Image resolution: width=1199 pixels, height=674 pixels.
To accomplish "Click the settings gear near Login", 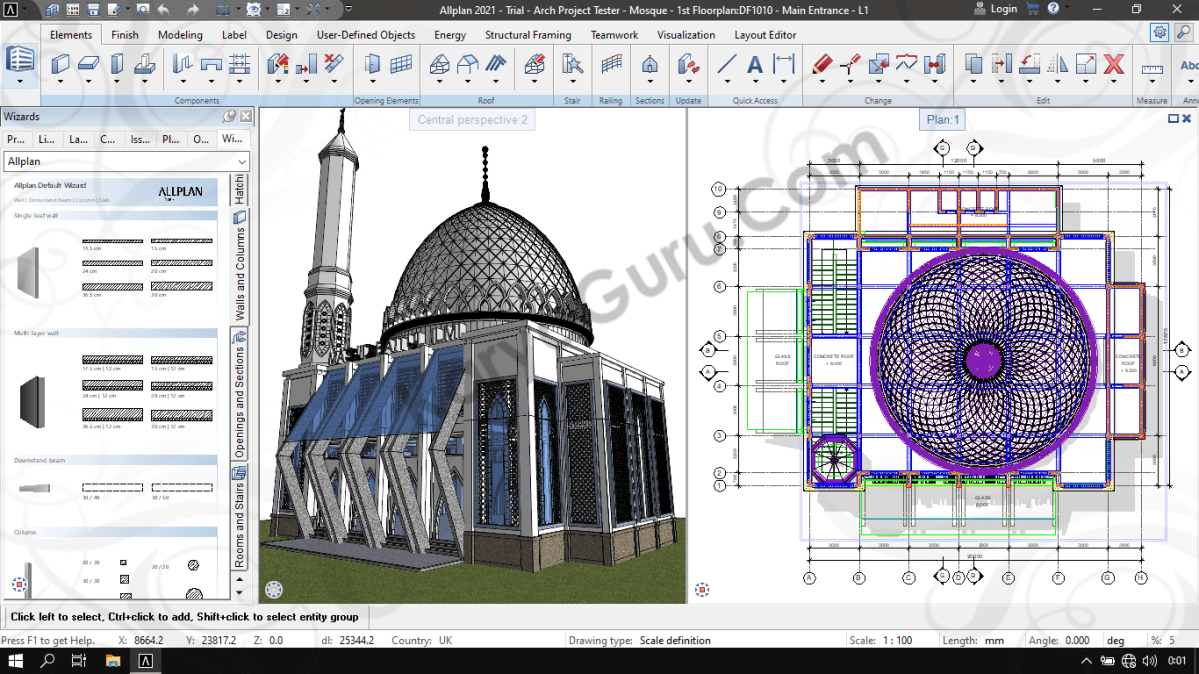I will click(1159, 32).
